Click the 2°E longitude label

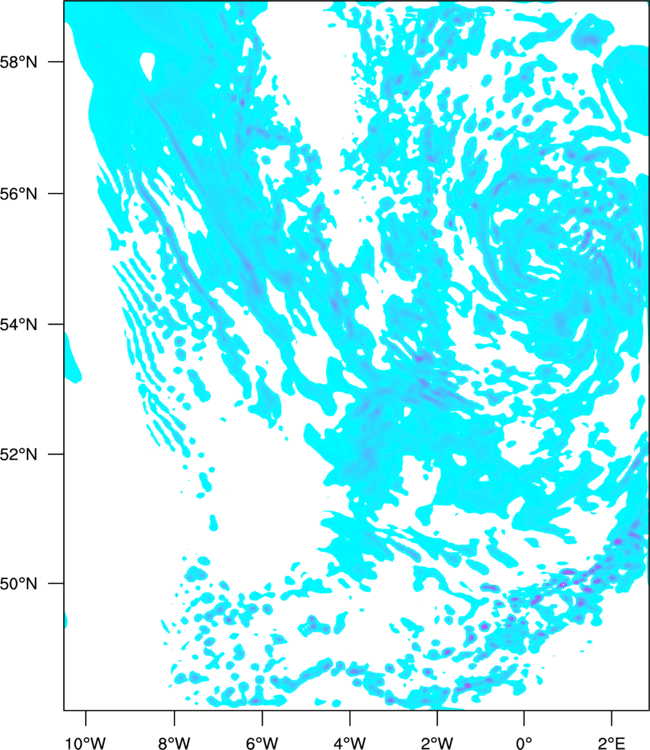[612, 743]
